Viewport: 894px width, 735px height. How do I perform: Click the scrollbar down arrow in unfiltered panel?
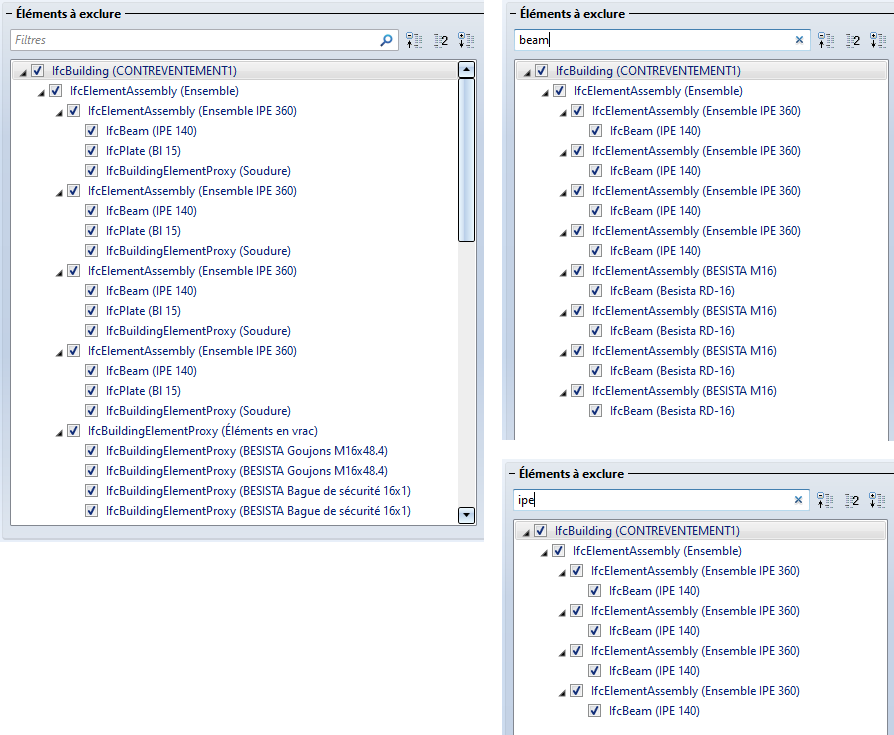pyautogui.click(x=466, y=515)
